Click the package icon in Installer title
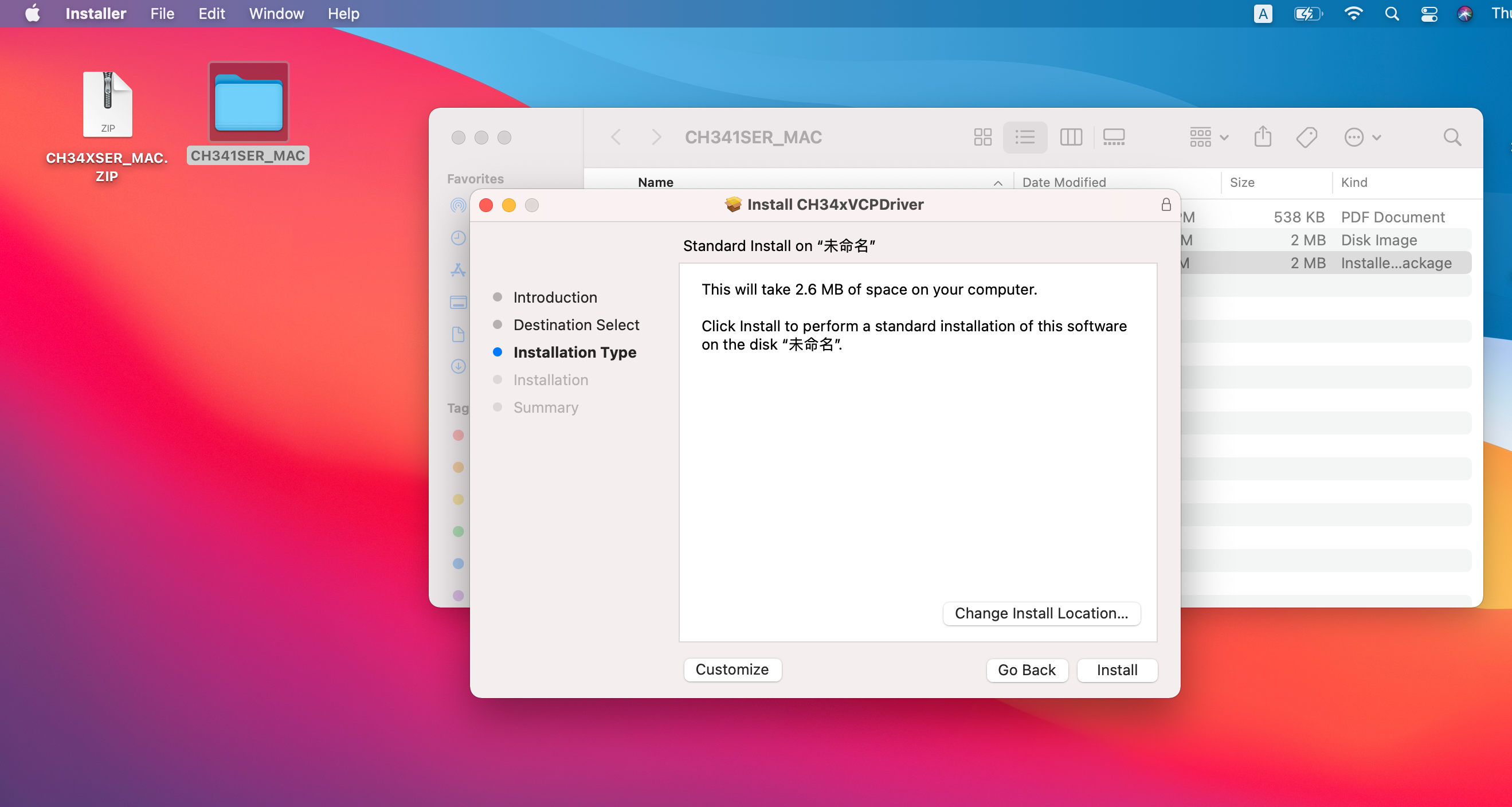 733,204
